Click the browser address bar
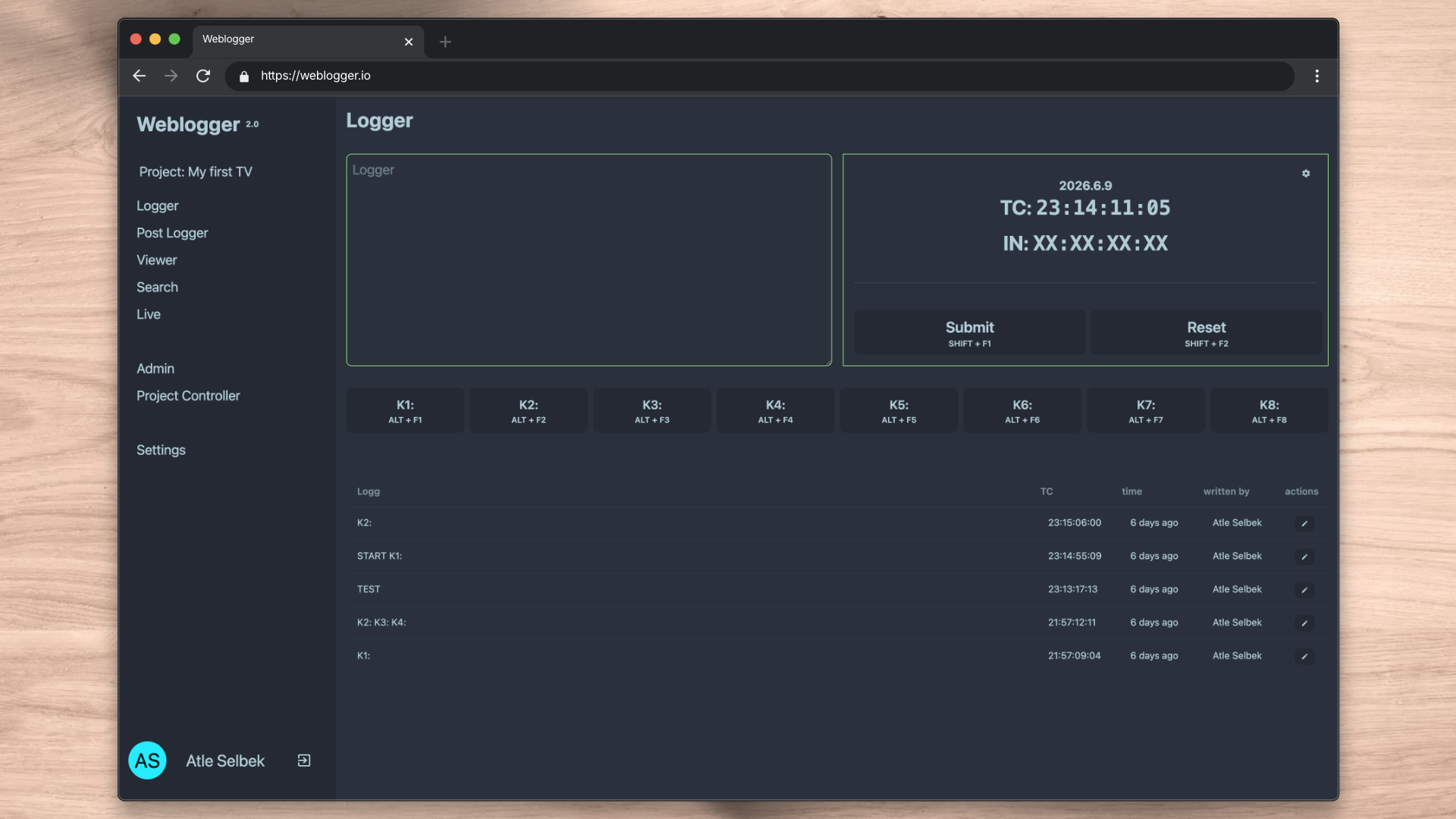 pos(760,76)
